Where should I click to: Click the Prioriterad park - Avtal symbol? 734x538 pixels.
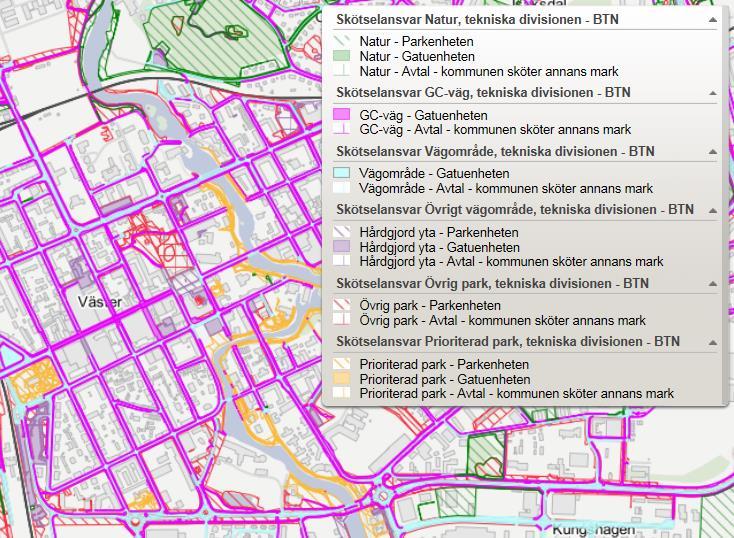pos(341,393)
